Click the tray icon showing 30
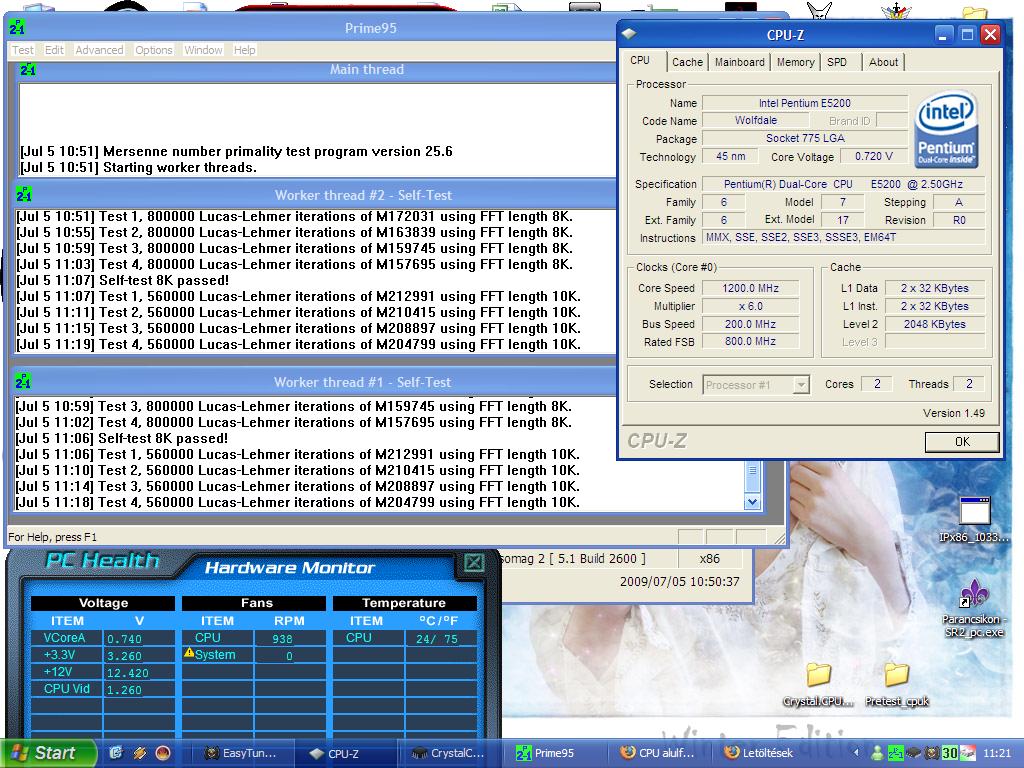This screenshot has width=1024, height=768. 950,753
